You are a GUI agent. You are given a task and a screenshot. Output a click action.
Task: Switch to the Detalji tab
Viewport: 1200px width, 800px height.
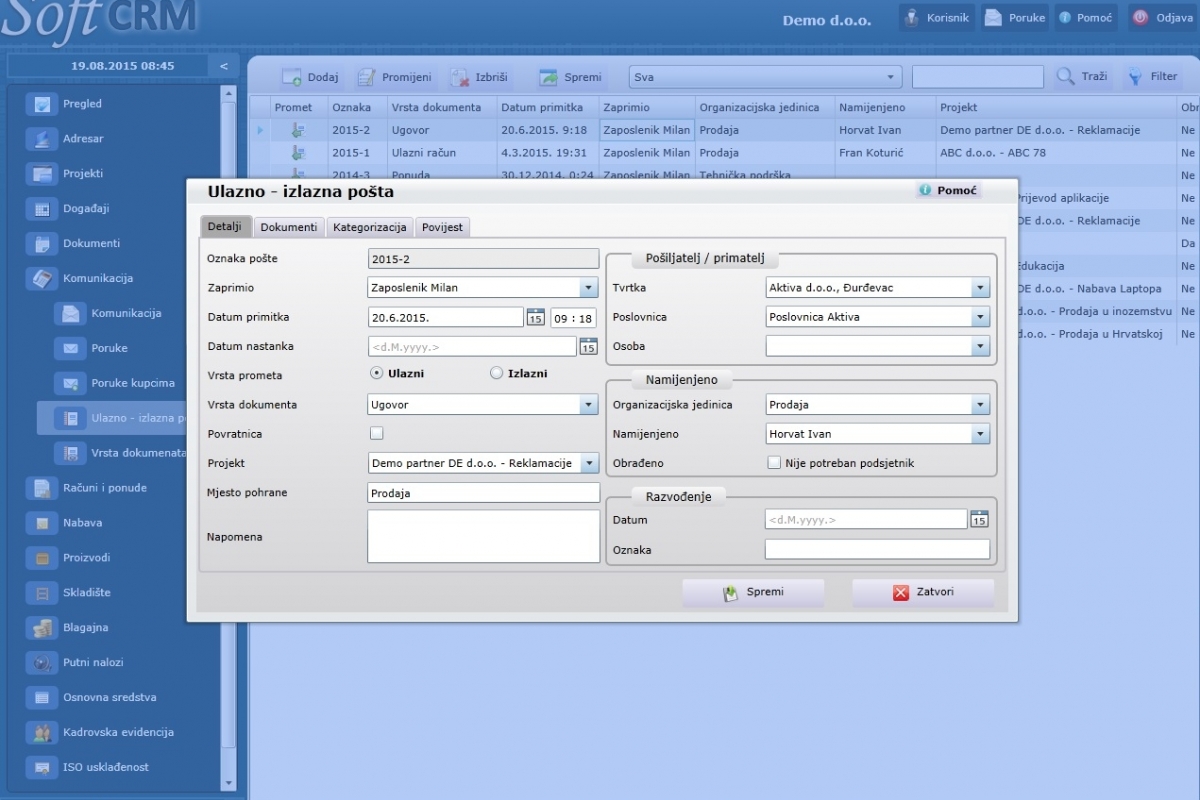[x=225, y=227]
